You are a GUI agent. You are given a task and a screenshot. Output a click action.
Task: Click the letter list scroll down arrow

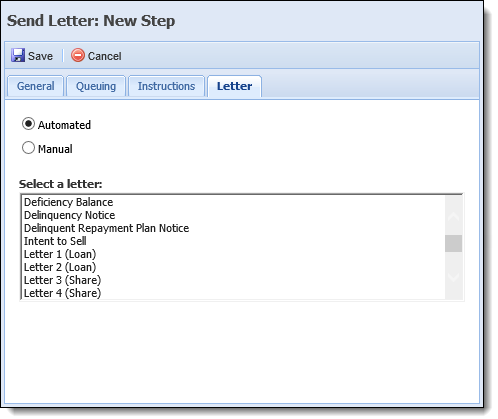pos(453,276)
